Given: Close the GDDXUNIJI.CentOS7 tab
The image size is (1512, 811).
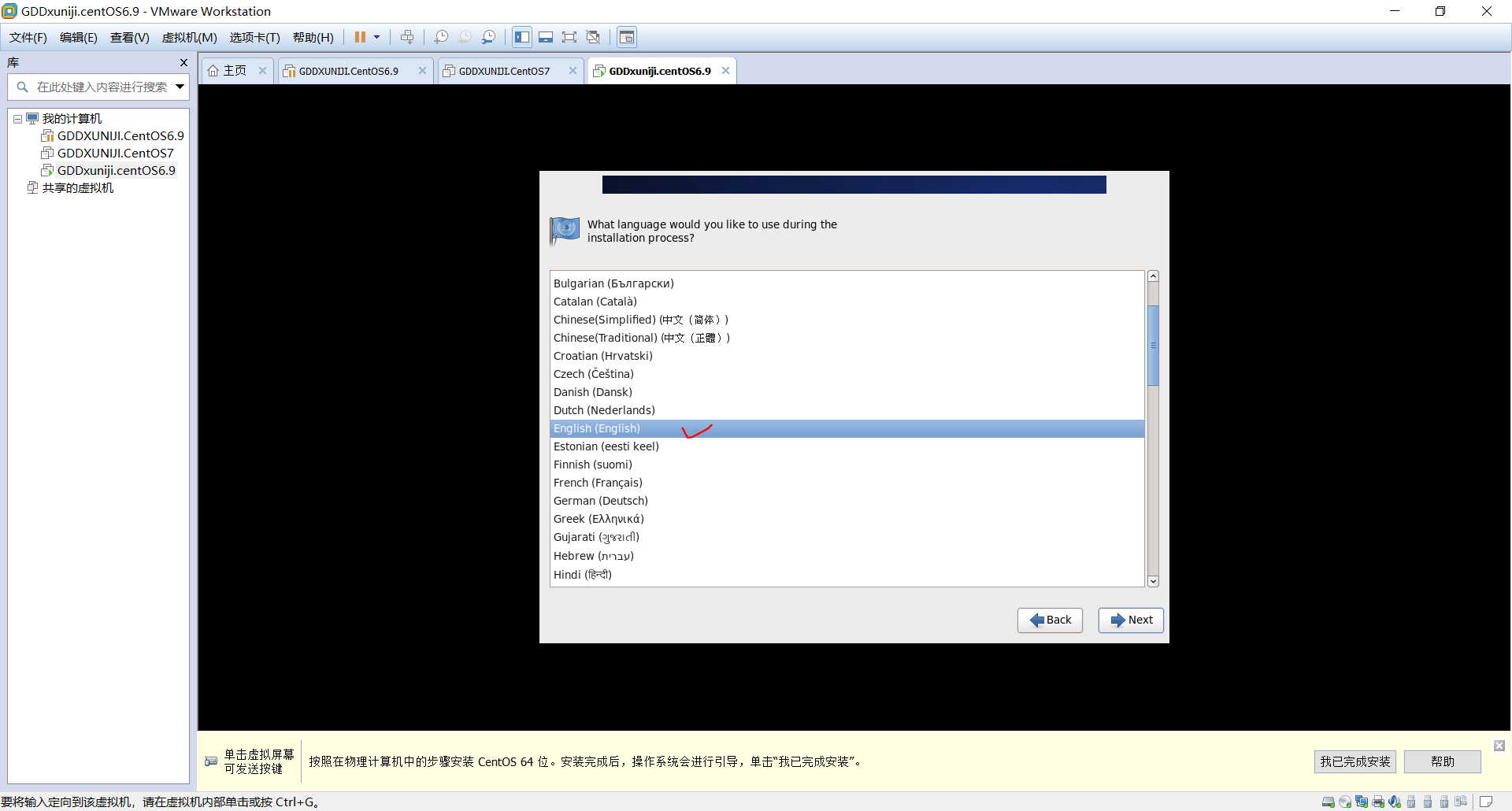Looking at the screenshot, I should pyautogui.click(x=573, y=71).
